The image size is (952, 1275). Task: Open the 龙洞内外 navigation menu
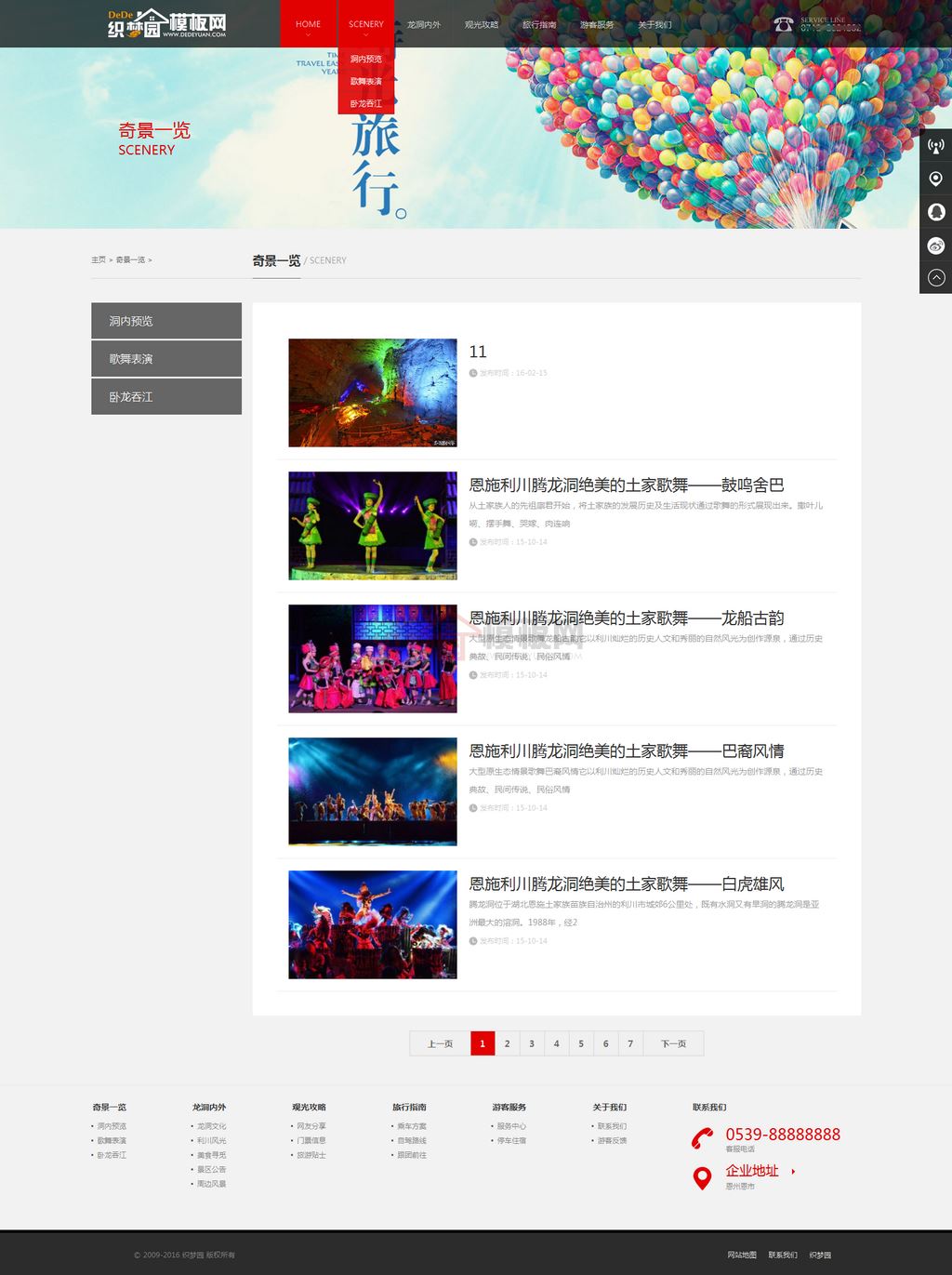tap(423, 24)
